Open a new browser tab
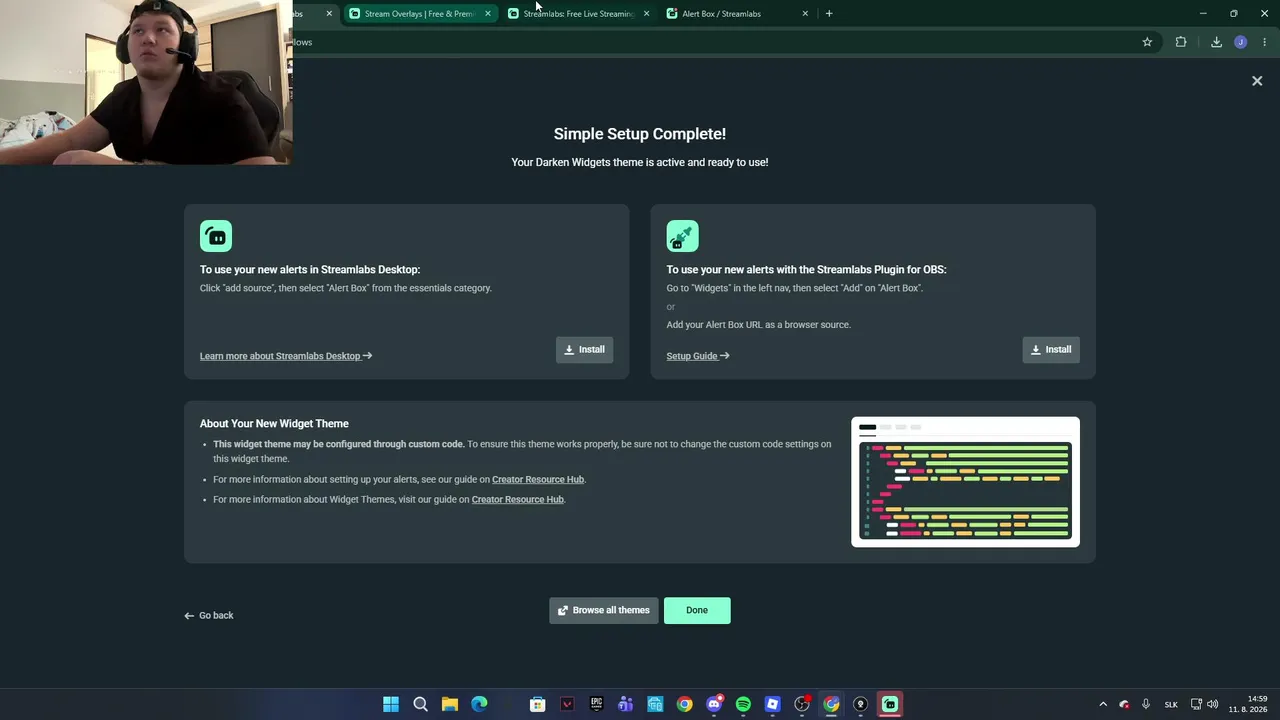Viewport: 1280px width, 720px height. point(829,14)
